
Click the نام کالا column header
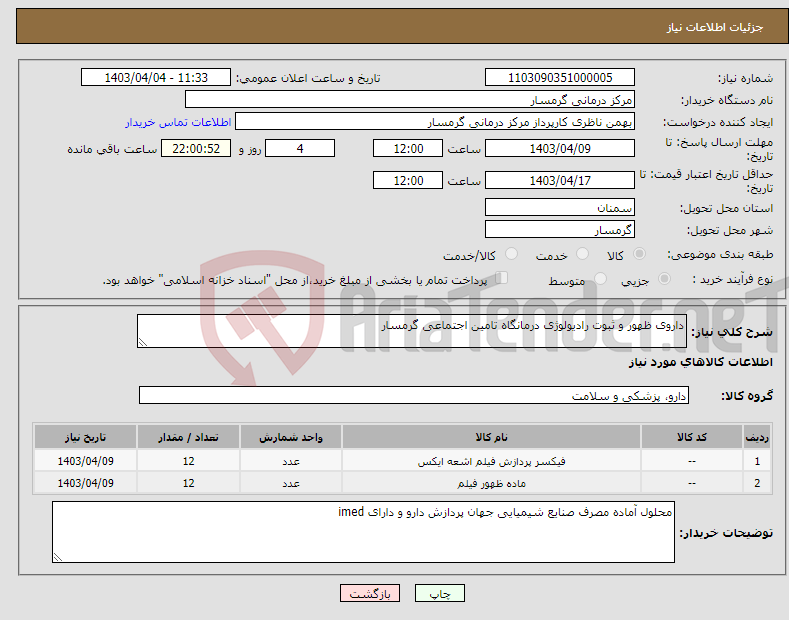click(491, 437)
